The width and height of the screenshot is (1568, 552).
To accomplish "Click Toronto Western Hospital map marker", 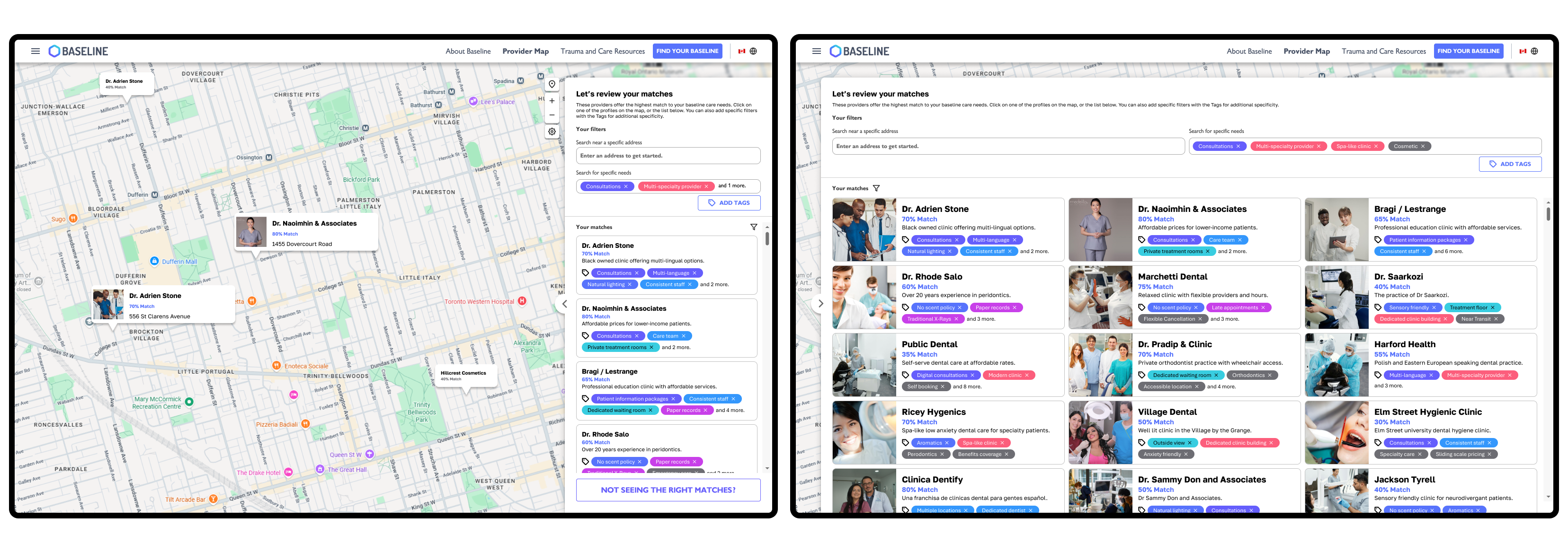I will tap(522, 301).
